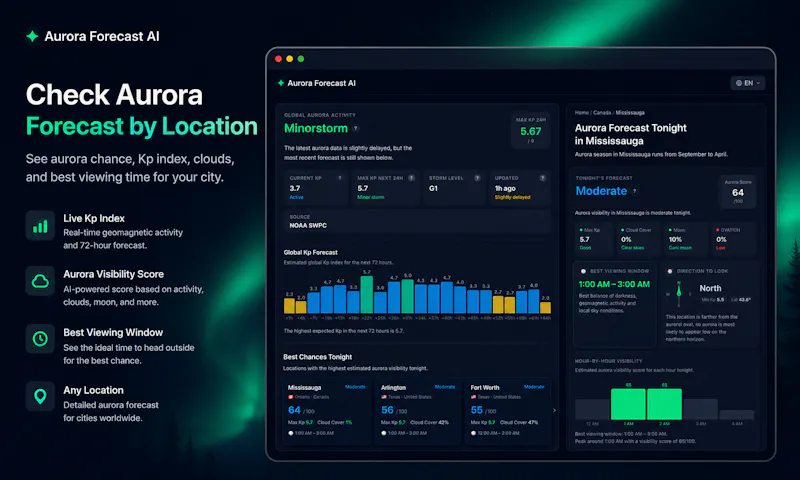
Task: Open the help icon on Max KP Next 24H card
Action: pyautogui.click(x=411, y=178)
